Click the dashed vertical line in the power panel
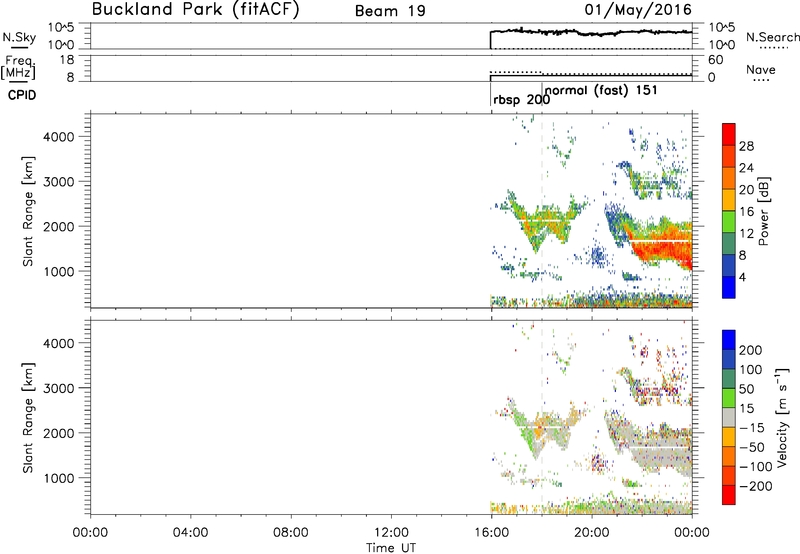Viewport: 800px width, 554px height. pos(542,210)
